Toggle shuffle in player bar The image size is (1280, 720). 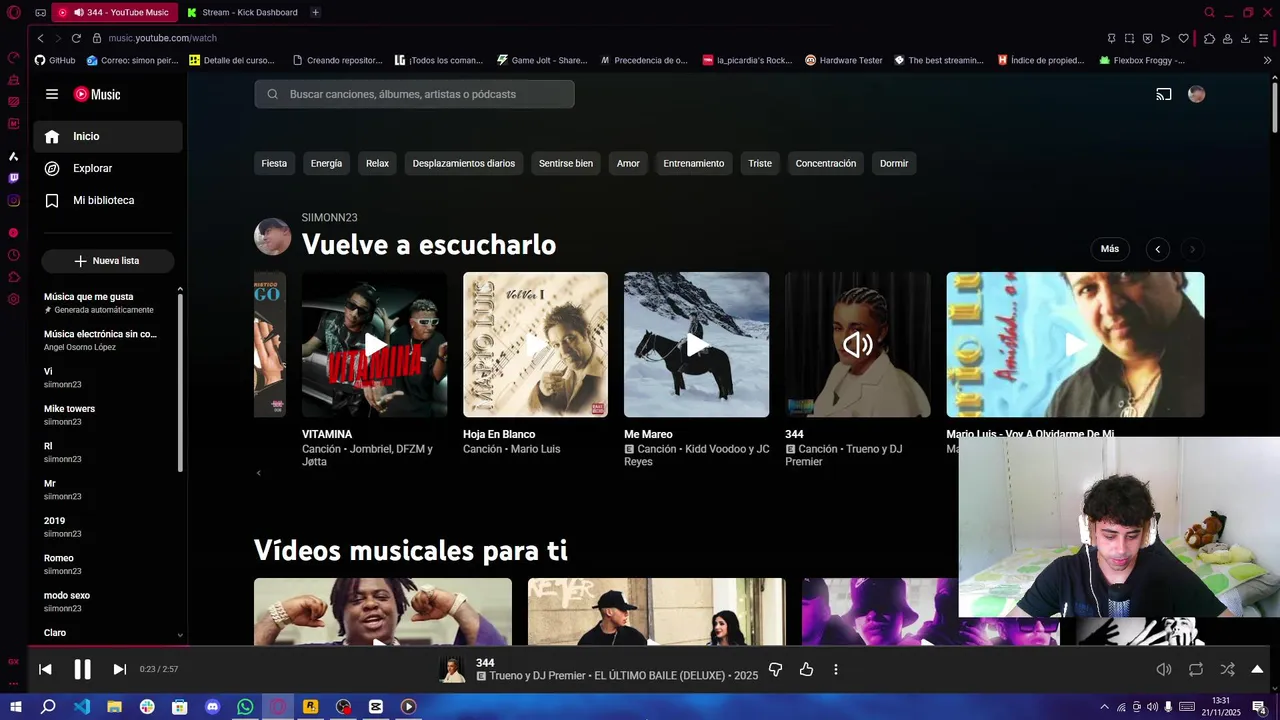coord(1227,669)
